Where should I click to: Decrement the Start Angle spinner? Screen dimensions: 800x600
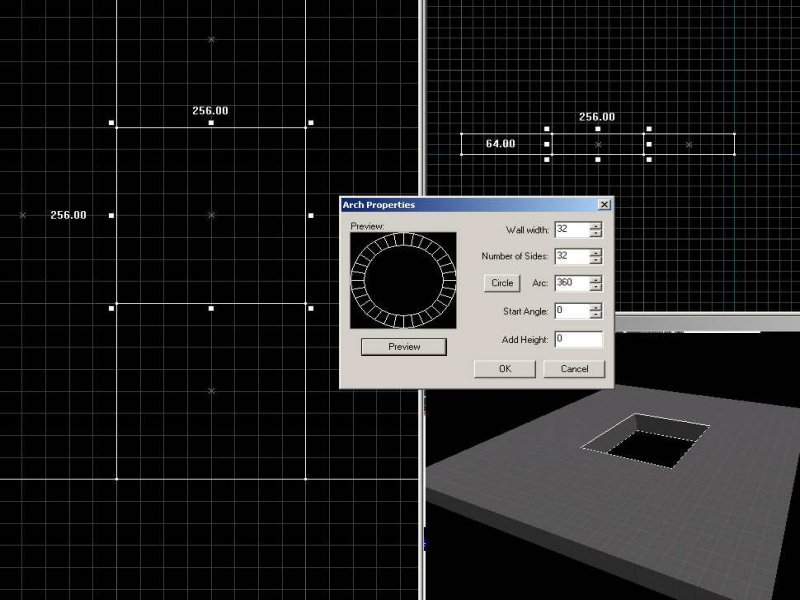click(596, 315)
